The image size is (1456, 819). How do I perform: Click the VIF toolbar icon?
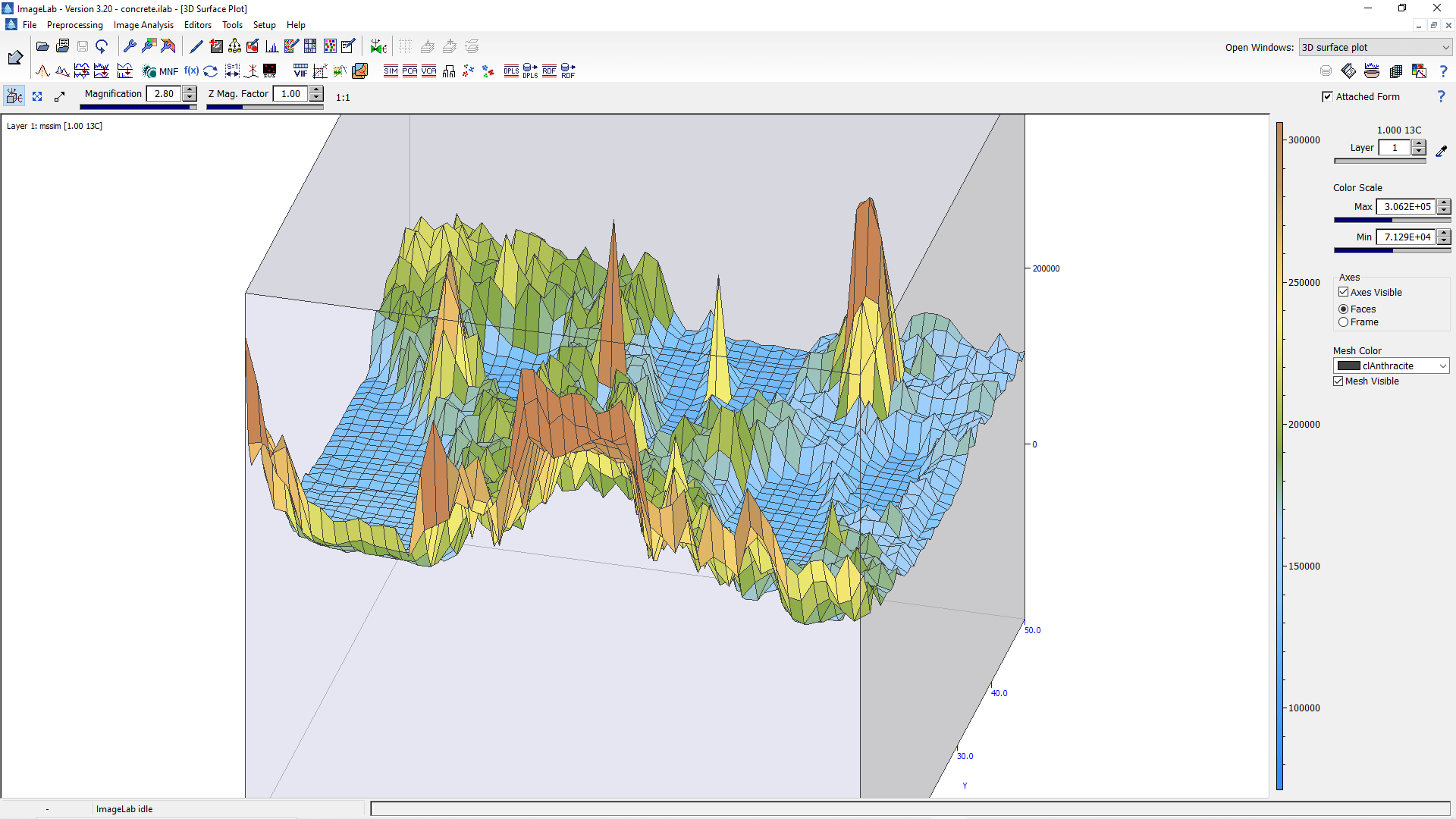[x=300, y=71]
